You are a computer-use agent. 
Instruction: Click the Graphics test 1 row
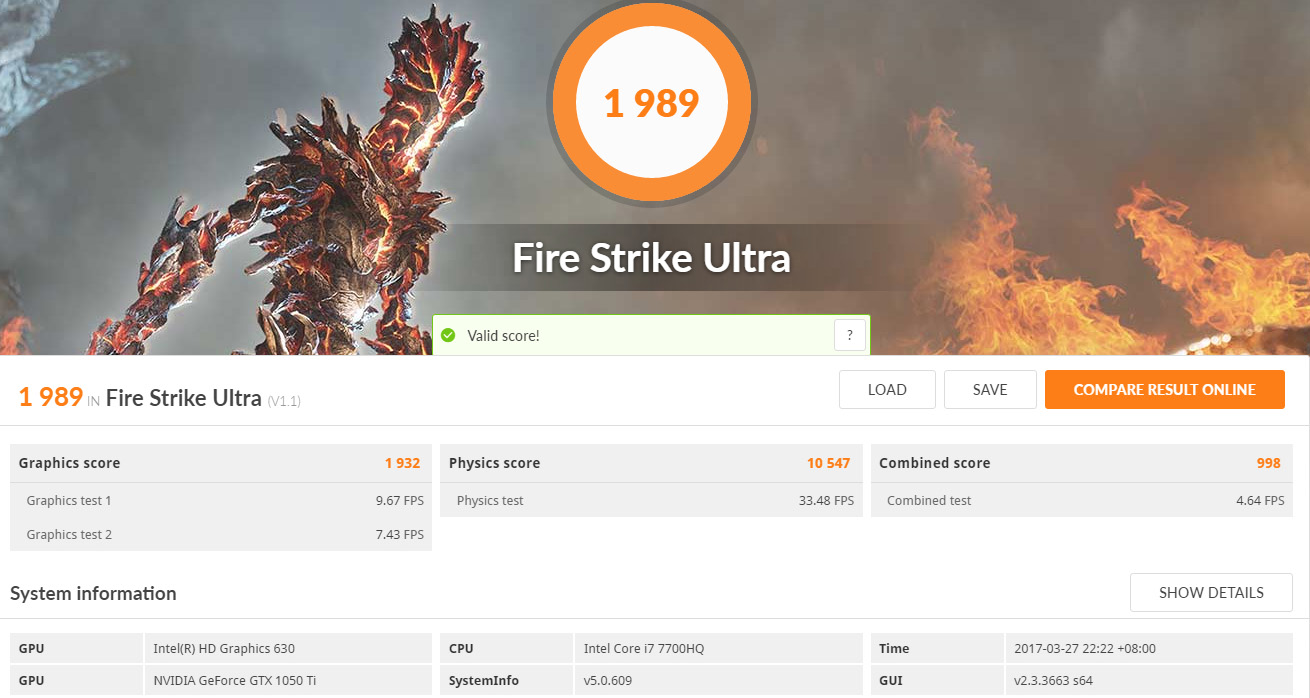coord(220,500)
